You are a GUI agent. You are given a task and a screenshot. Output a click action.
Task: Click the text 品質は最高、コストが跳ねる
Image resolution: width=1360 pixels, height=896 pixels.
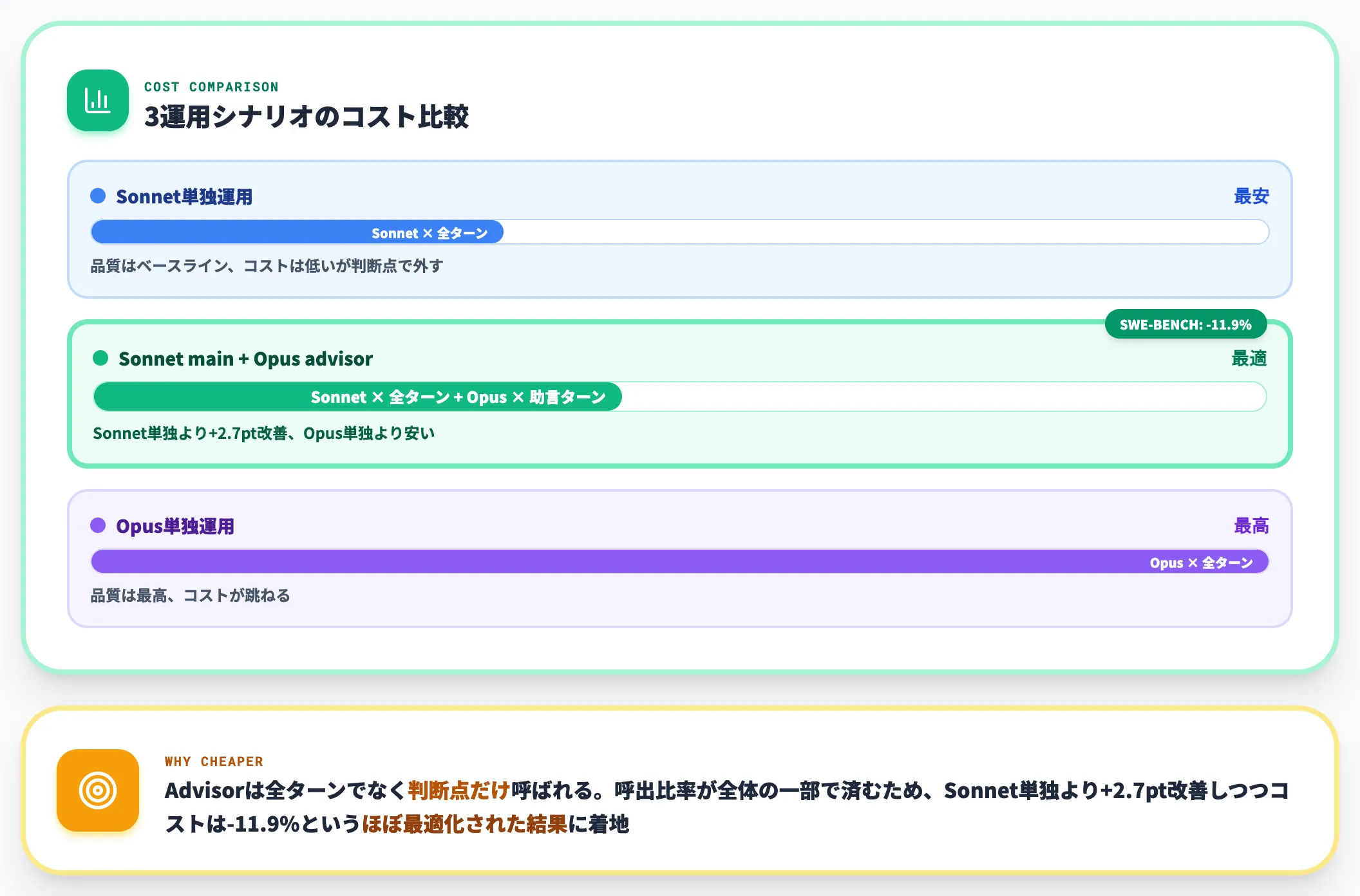(x=190, y=595)
